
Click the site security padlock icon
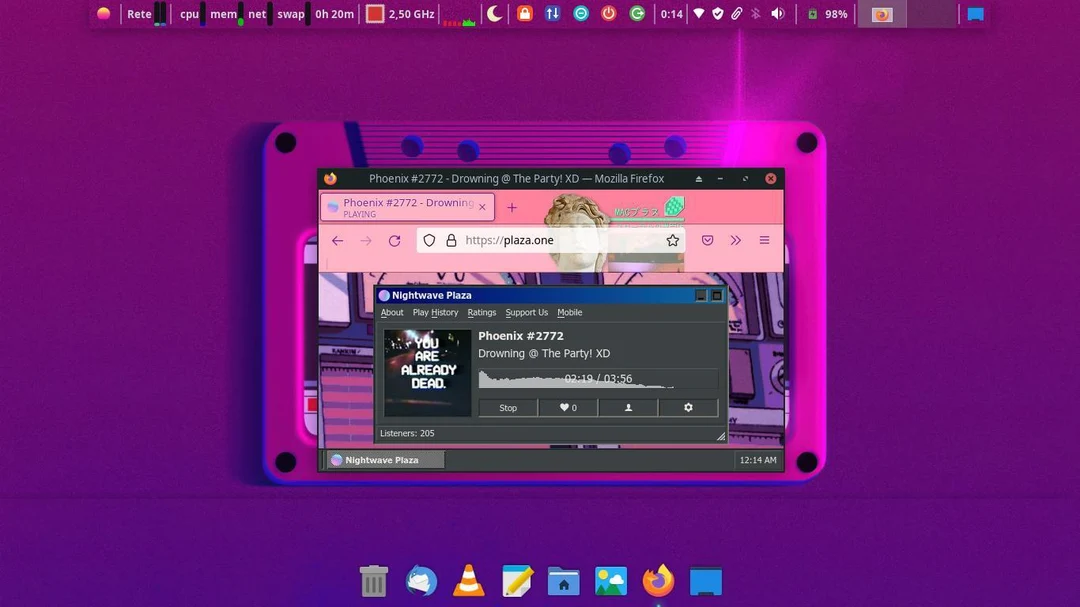[x=451, y=240]
